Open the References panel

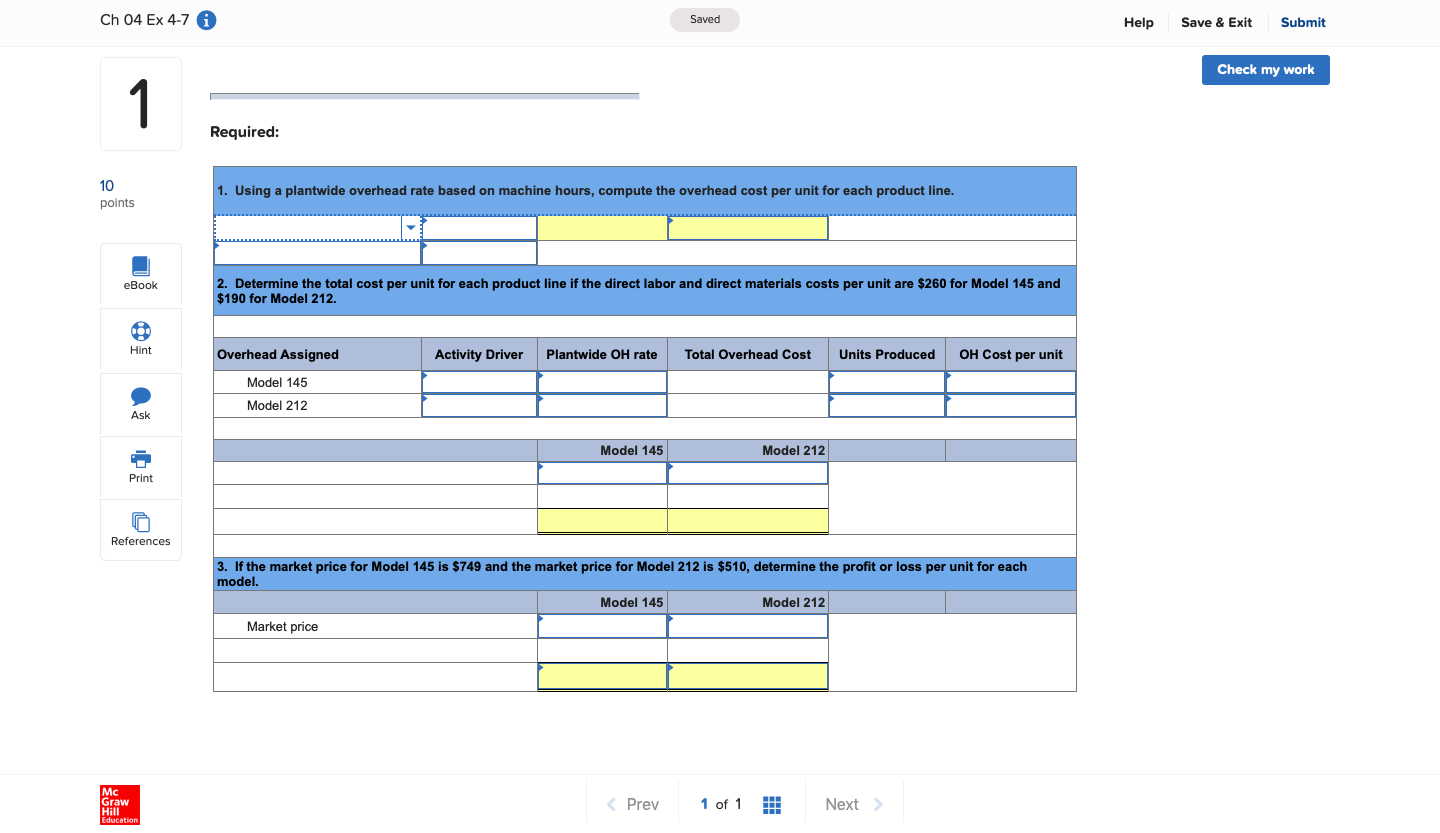click(140, 529)
